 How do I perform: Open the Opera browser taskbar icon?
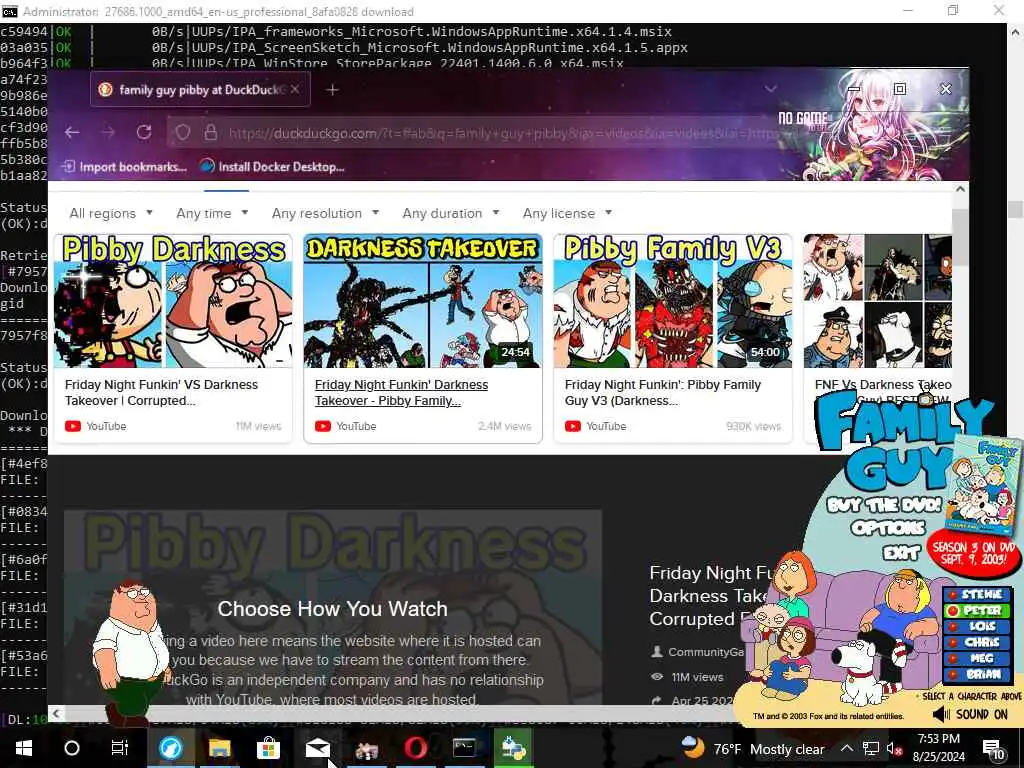tap(415, 748)
